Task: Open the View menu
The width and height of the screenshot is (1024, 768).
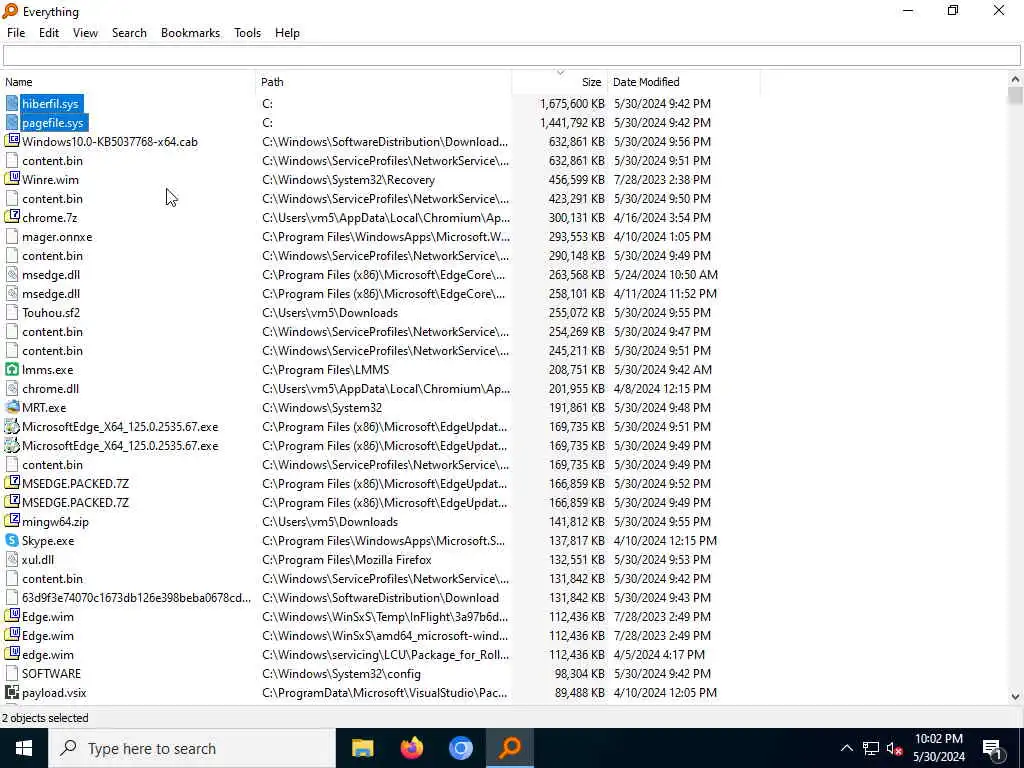Action: tap(85, 33)
